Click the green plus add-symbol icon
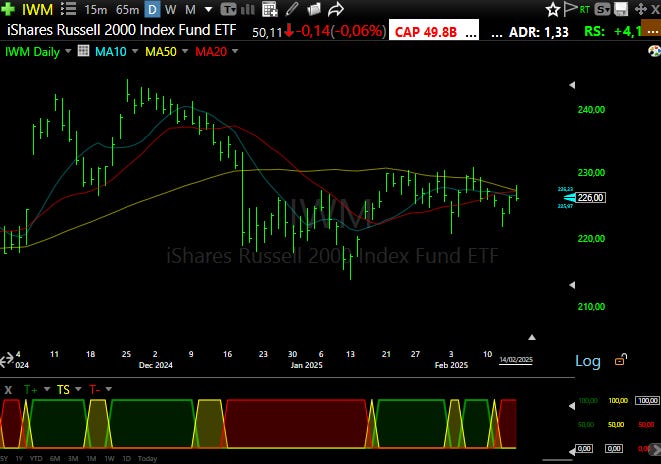This screenshot has height=464, width=661. (8, 9)
